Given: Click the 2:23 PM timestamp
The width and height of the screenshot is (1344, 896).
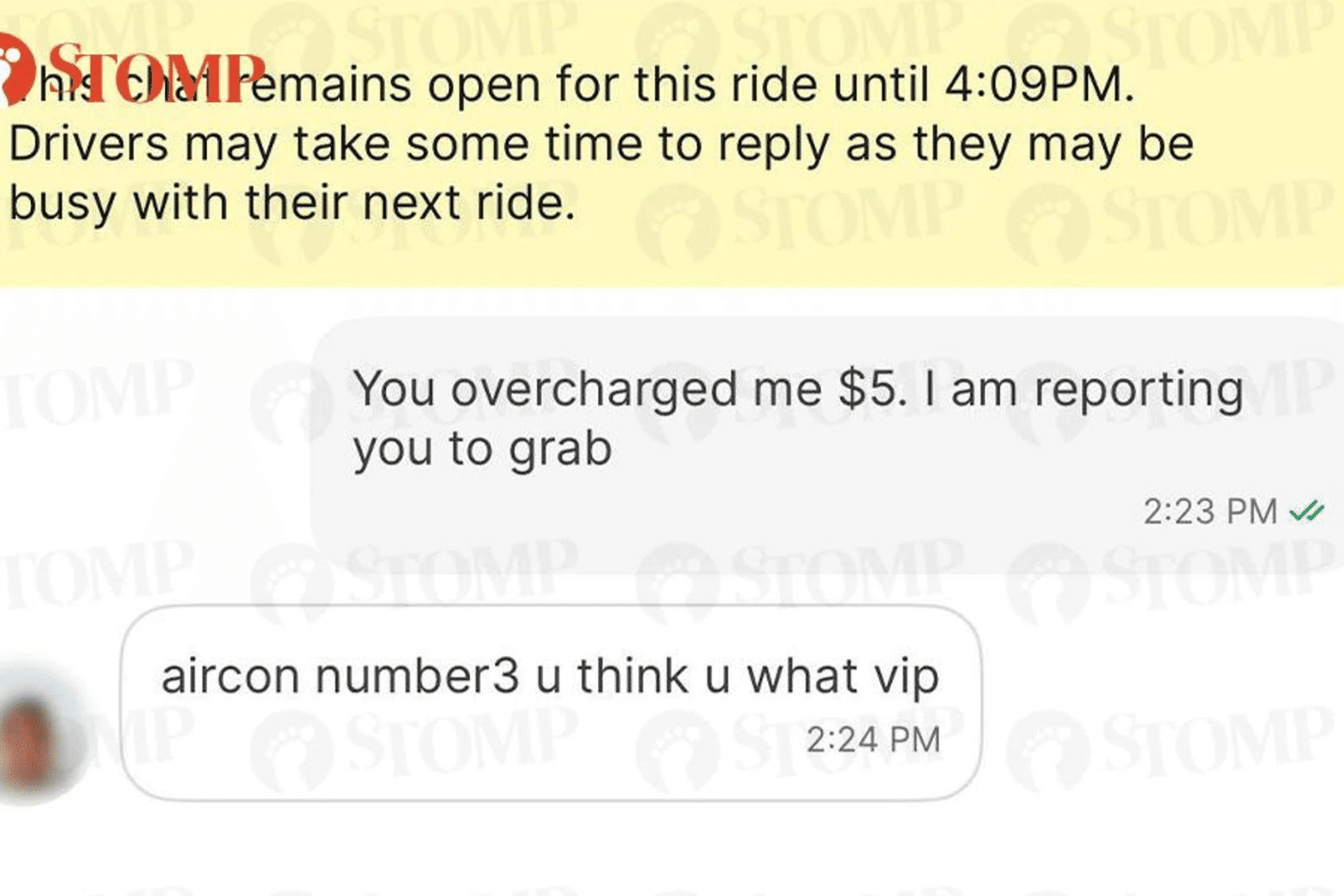Looking at the screenshot, I should (1210, 512).
